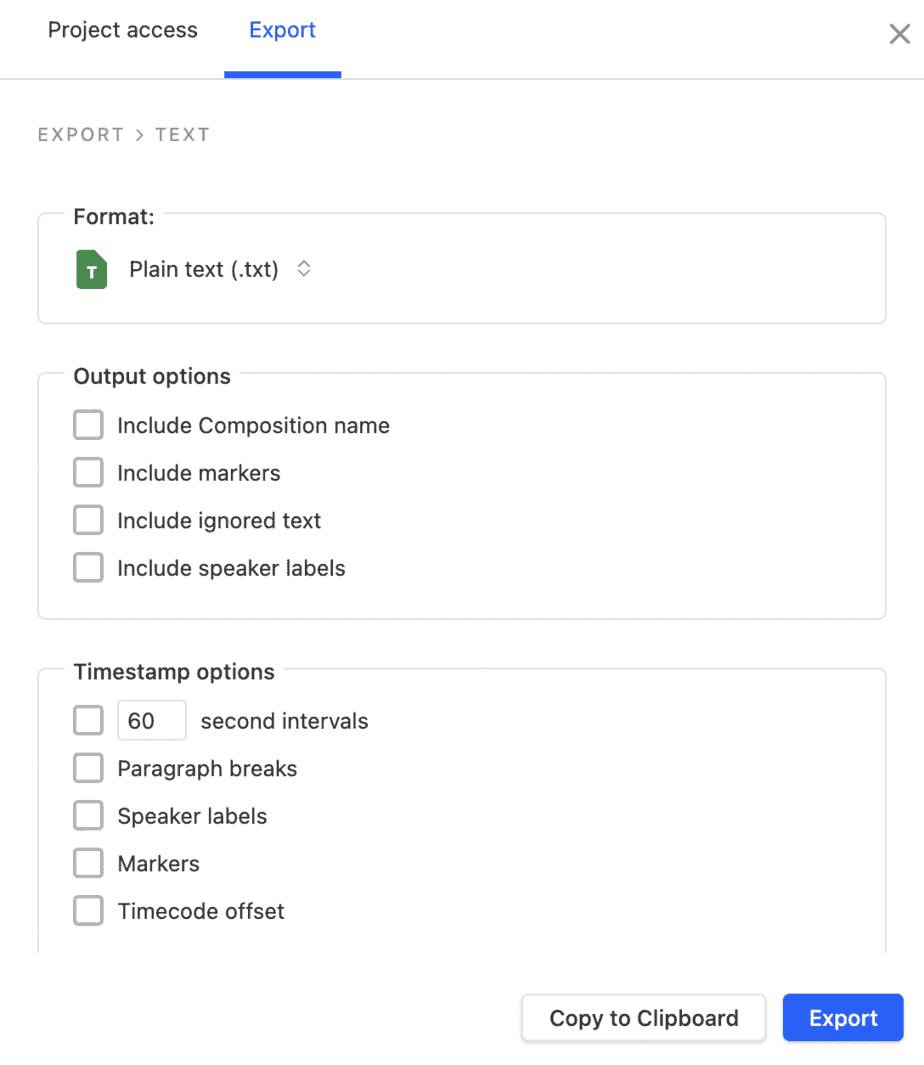Open the Plain text format dropdown
This screenshot has height=1065, width=924.
(204, 270)
